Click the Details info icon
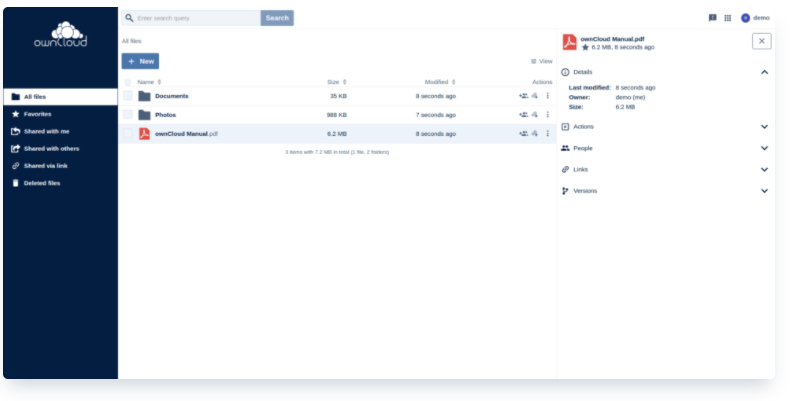This screenshot has width=793, height=401. 565,72
